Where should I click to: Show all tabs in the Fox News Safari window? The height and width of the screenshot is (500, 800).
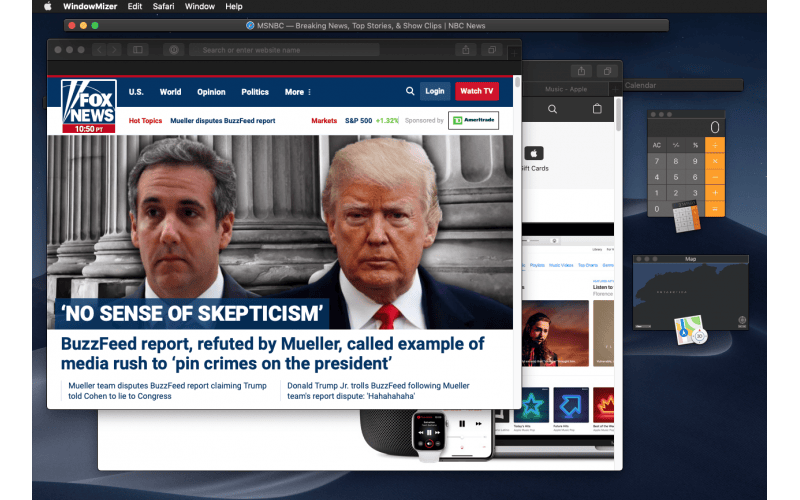492,49
